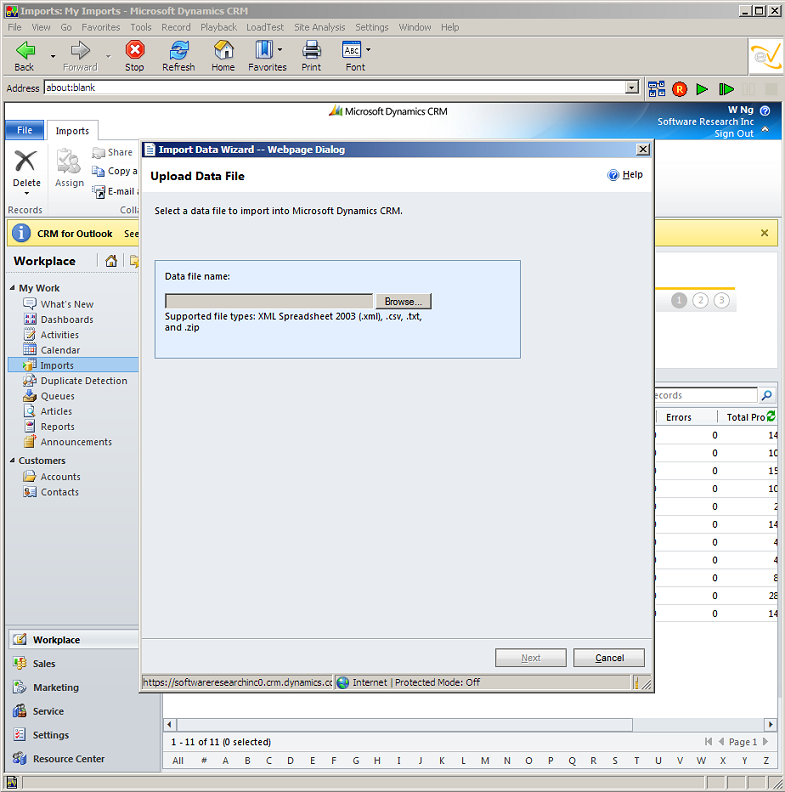Open Reports in sidebar
Screen dimensions: 785x792
click(58, 426)
